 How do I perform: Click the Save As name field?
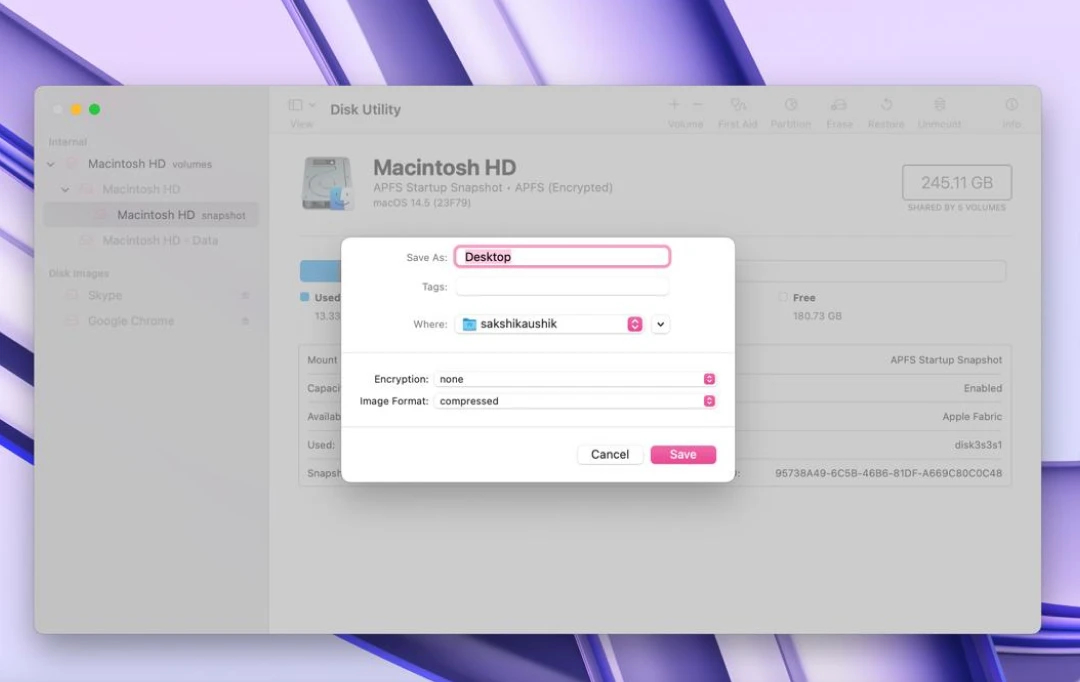562,256
